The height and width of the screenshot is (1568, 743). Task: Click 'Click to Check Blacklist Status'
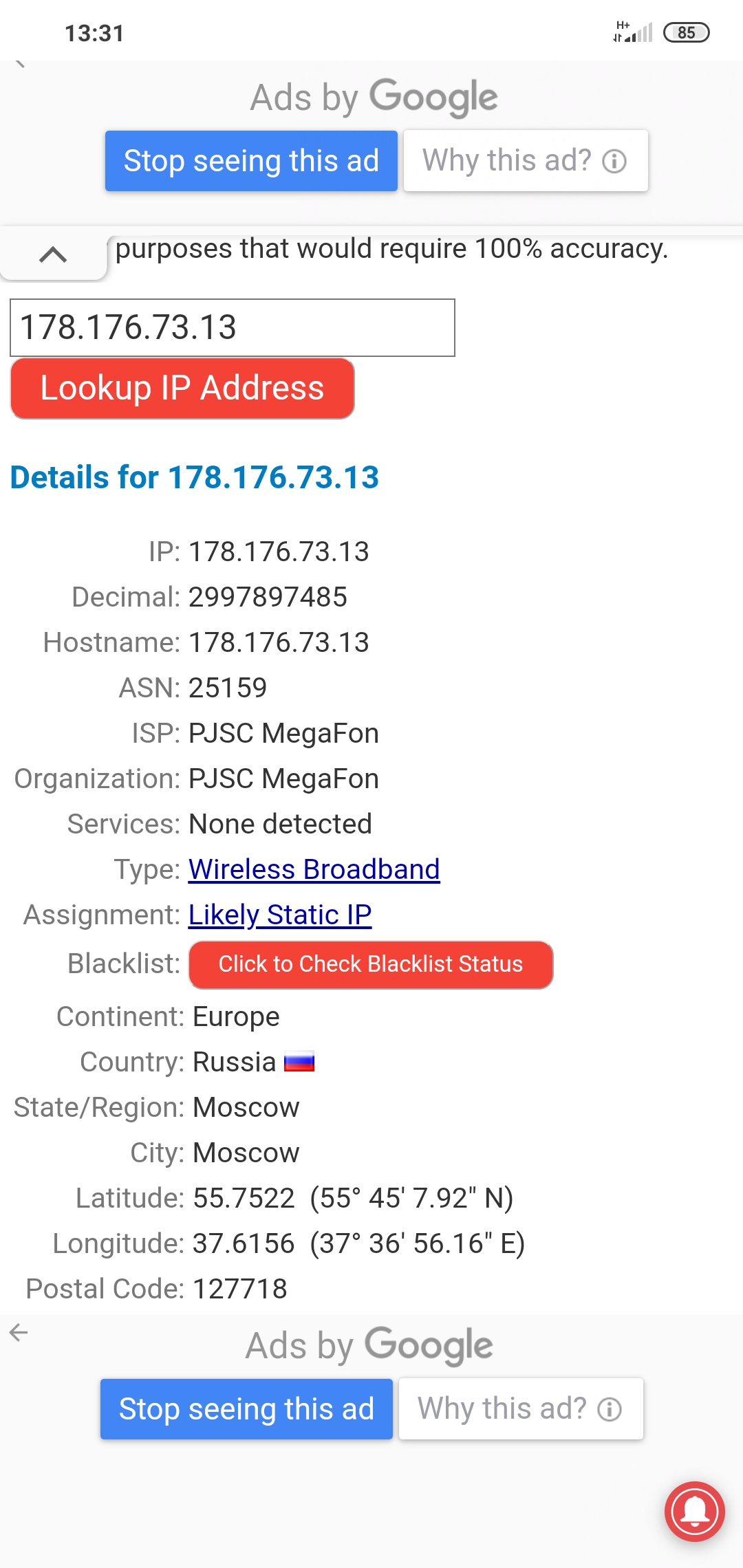[370, 965]
